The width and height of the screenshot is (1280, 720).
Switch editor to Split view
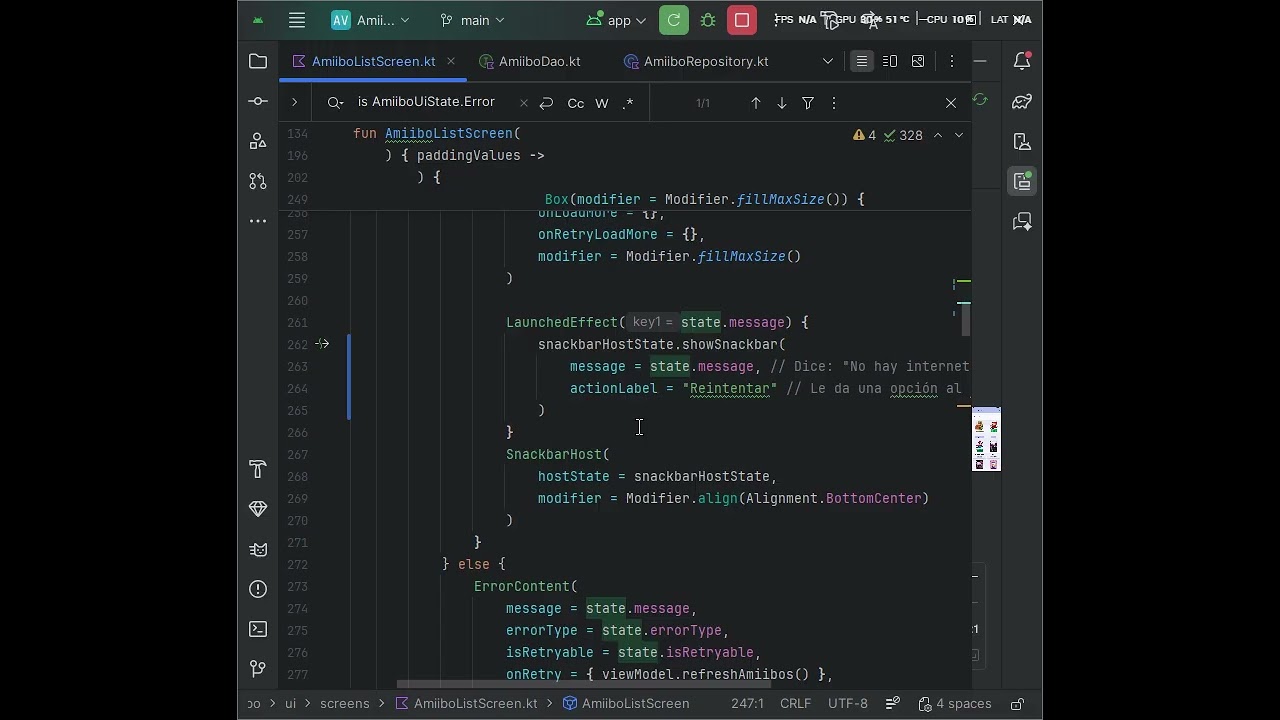tap(890, 61)
